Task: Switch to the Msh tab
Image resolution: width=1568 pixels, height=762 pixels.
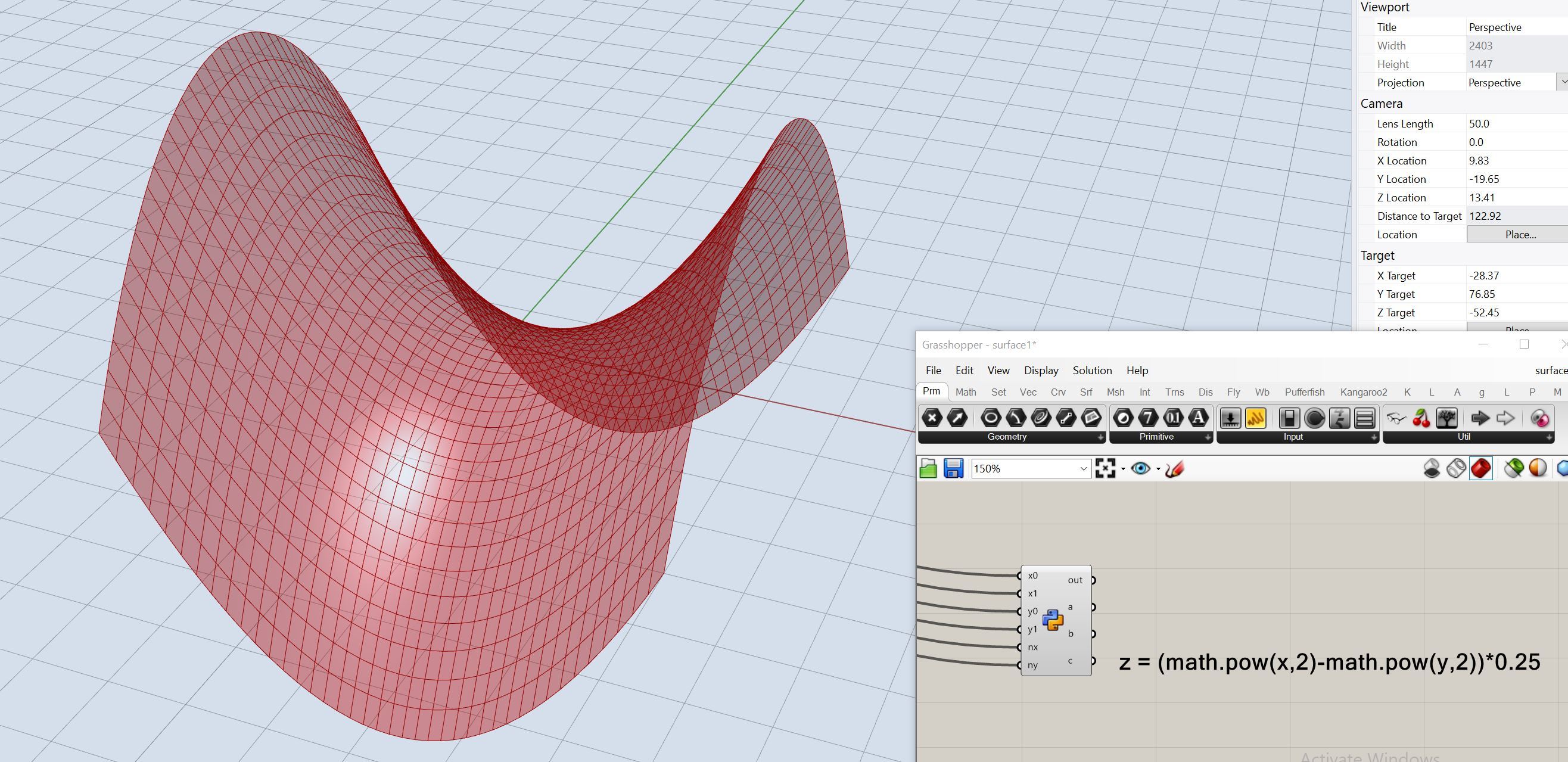Action: tap(1115, 392)
